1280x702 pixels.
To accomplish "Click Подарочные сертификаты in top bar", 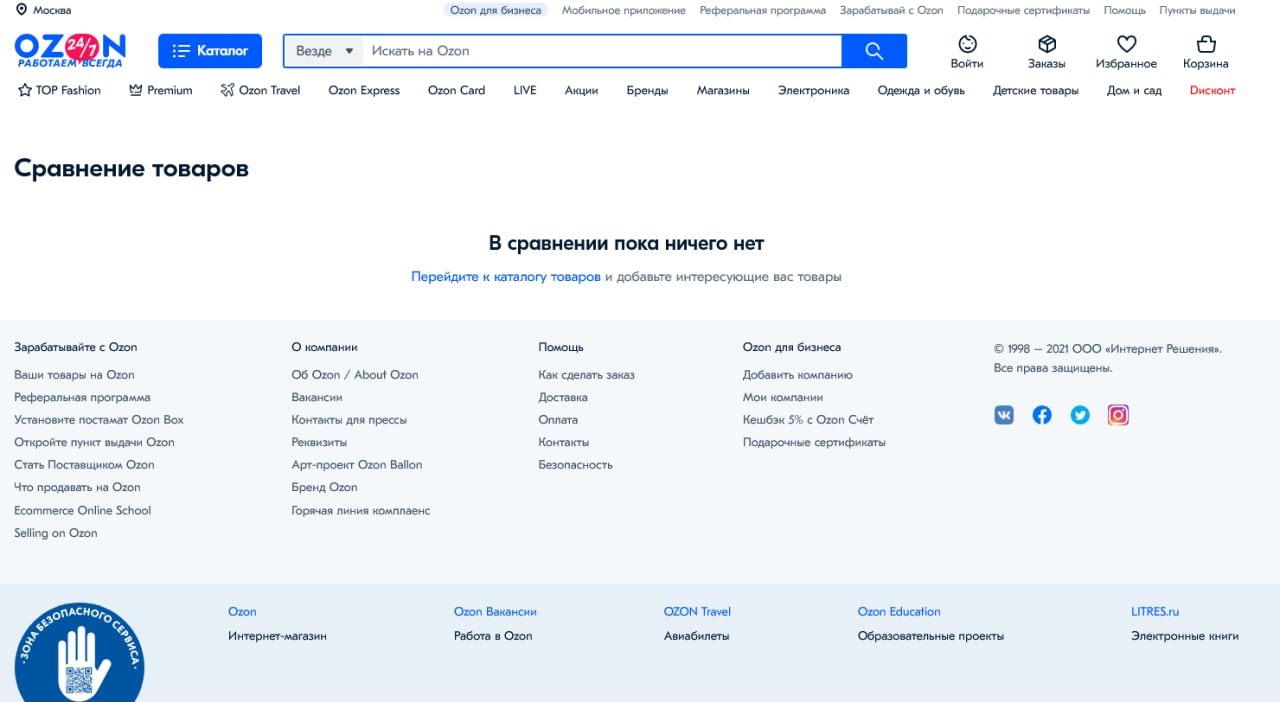I will point(1024,10).
